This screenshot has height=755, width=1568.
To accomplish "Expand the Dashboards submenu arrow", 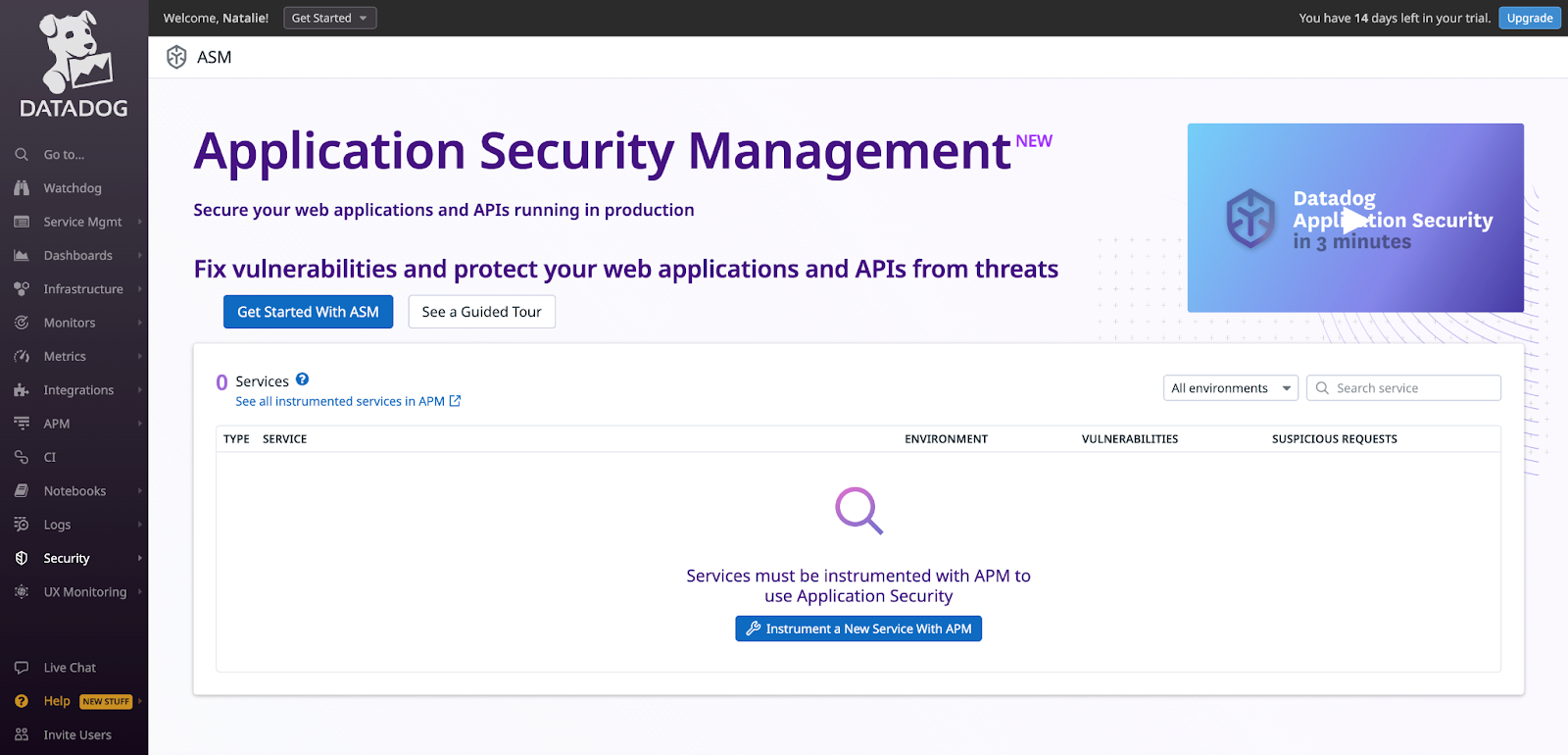I will click(140, 256).
